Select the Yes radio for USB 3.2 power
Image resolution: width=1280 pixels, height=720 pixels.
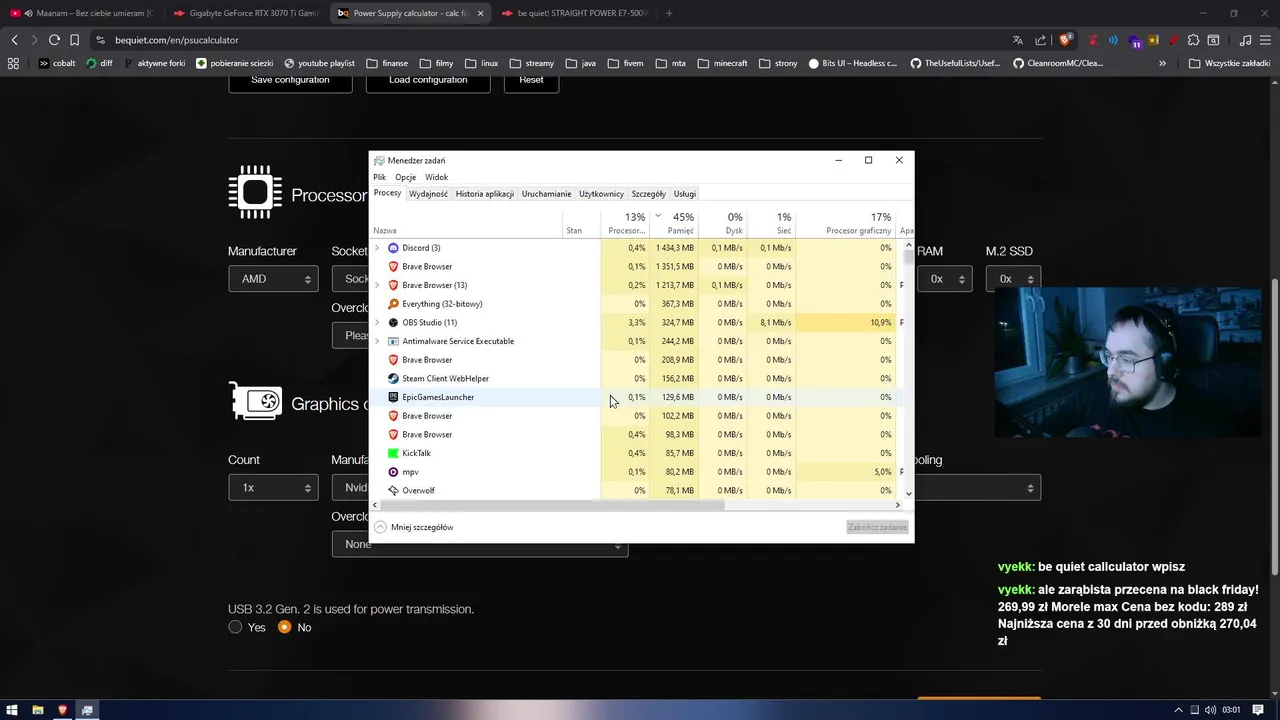(x=235, y=627)
